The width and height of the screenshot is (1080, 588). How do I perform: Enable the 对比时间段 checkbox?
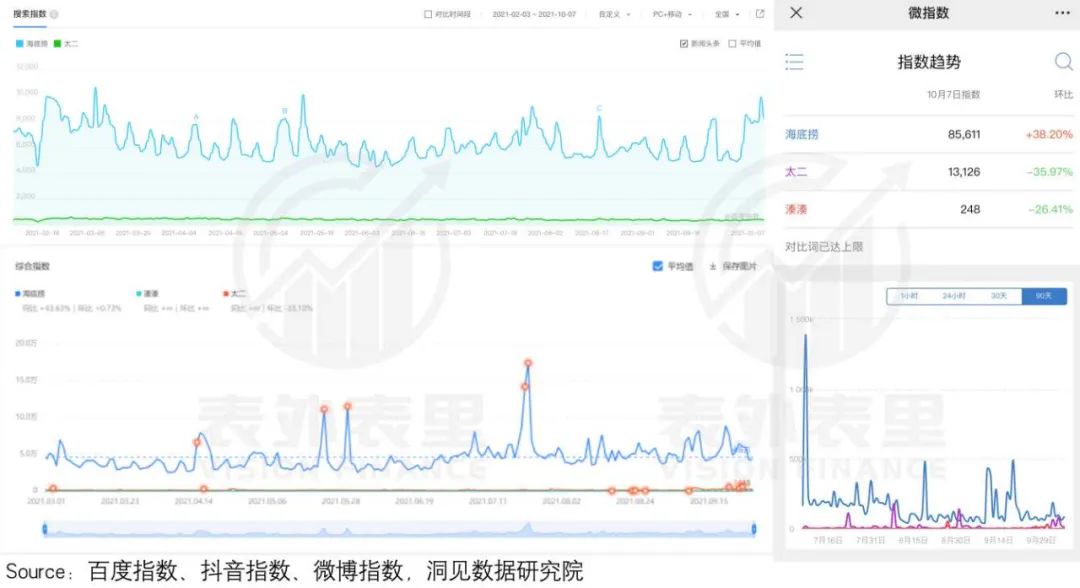[x=428, y=15]
